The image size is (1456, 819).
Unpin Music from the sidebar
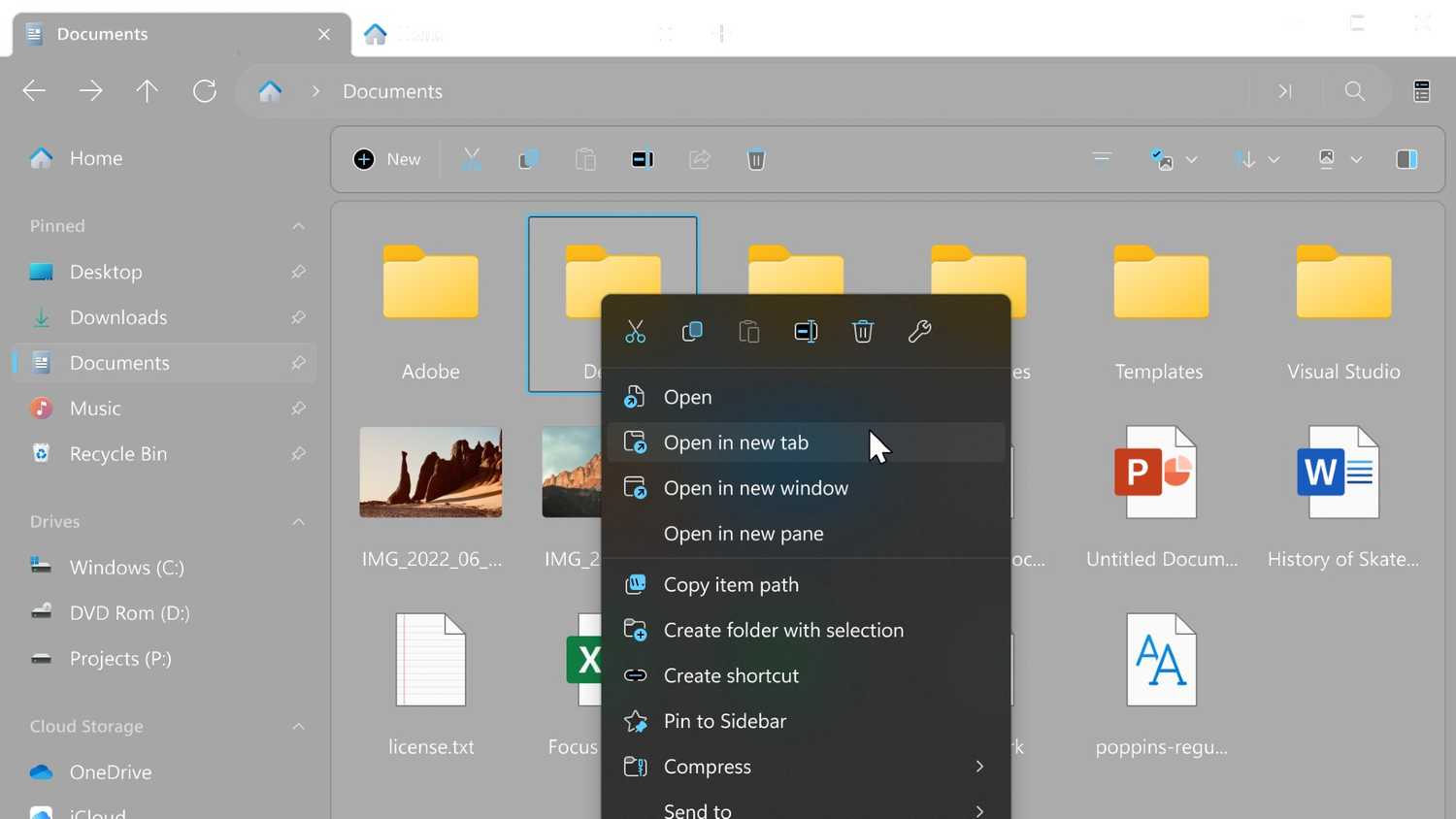point(298,409)
